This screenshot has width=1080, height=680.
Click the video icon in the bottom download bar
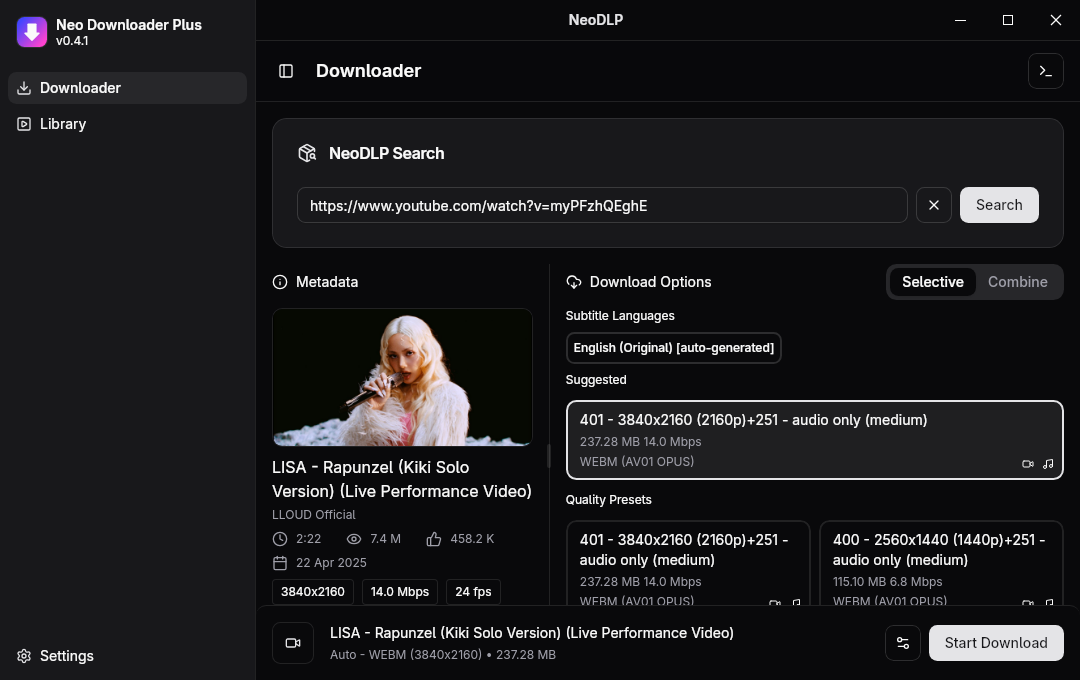pos(293,642)
